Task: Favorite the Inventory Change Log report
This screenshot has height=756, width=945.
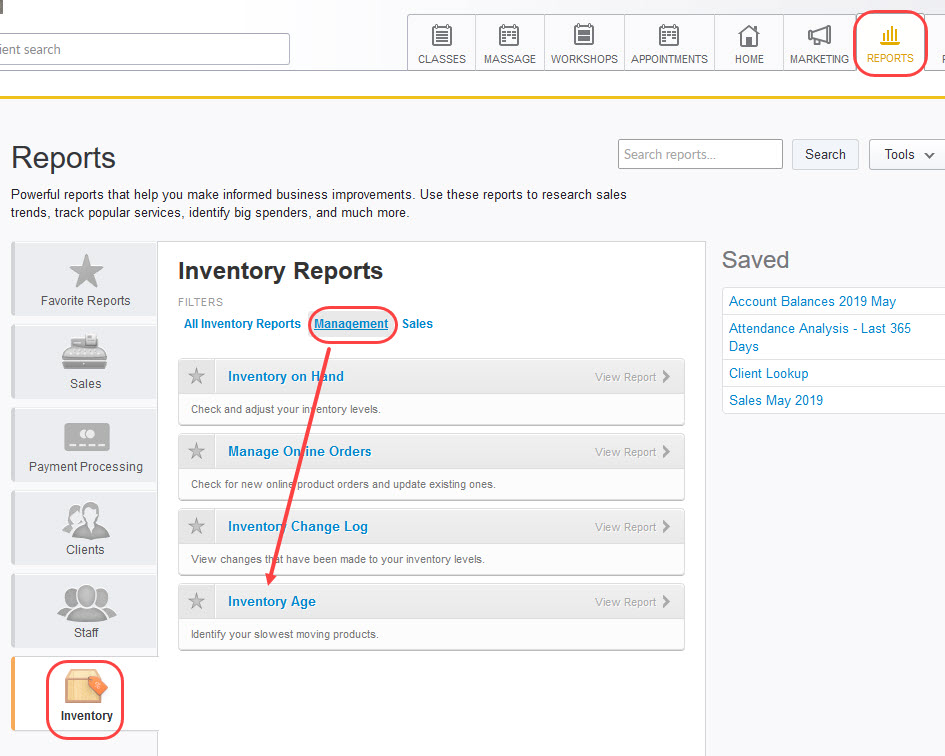Action: pyautogui.click(x=196, y=526)
